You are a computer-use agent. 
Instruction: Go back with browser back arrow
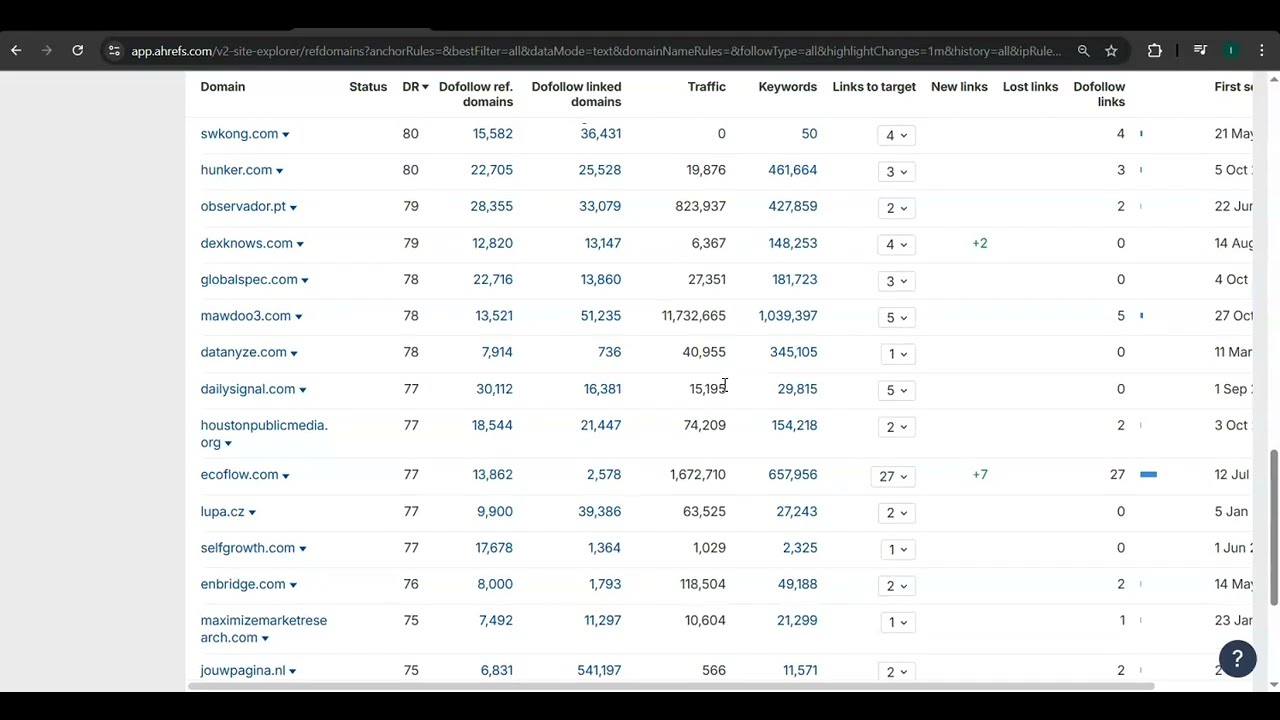coord(16,51)
